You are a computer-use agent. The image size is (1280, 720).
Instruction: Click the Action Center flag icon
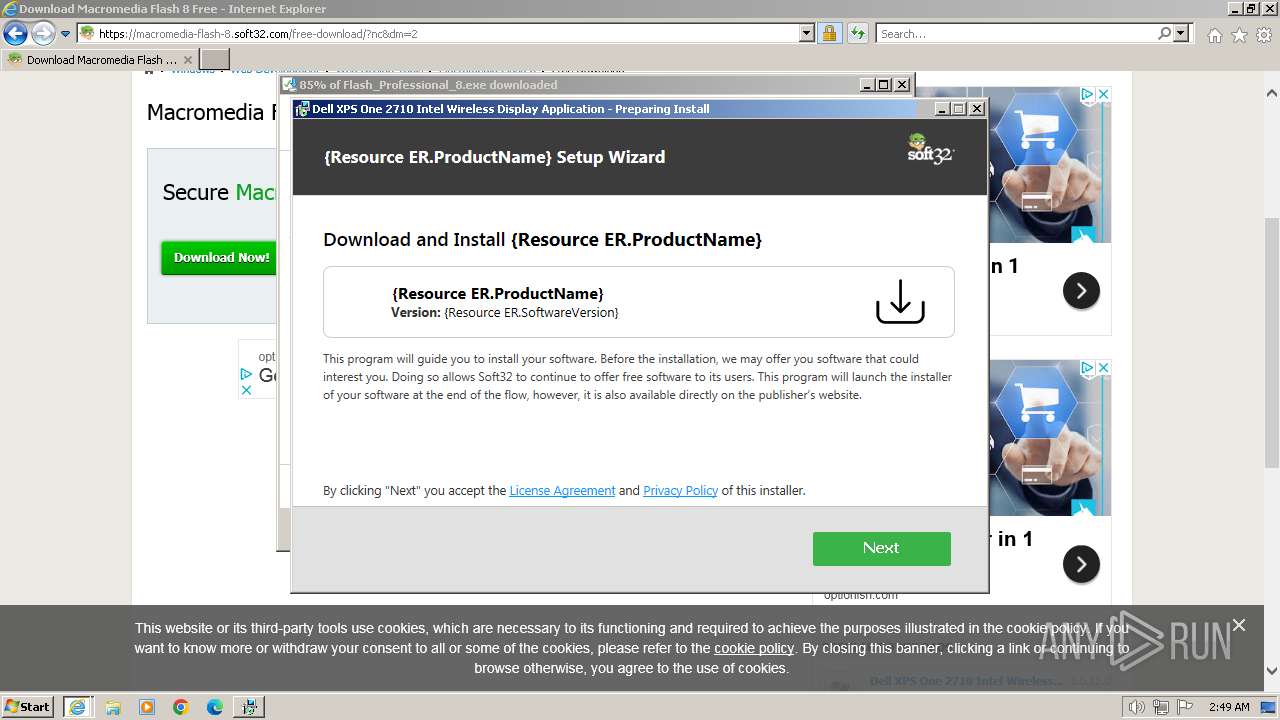click(x=1183, y=707)
